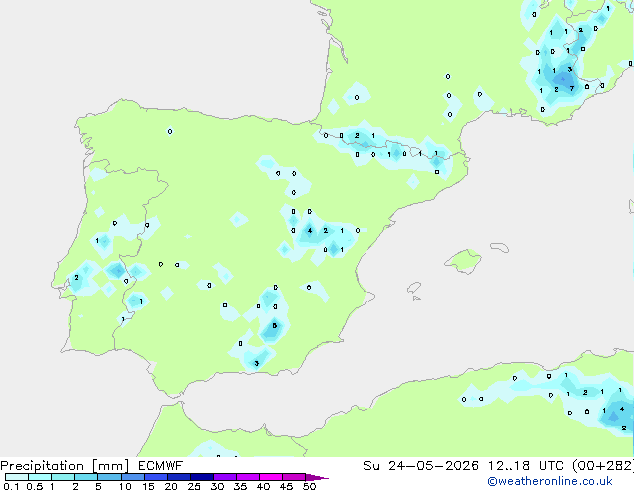Image resolution: width=634 pixels, height=490 pixels.
Task: Click the 'Su 24-05-2026' date text
Action: 421,466
